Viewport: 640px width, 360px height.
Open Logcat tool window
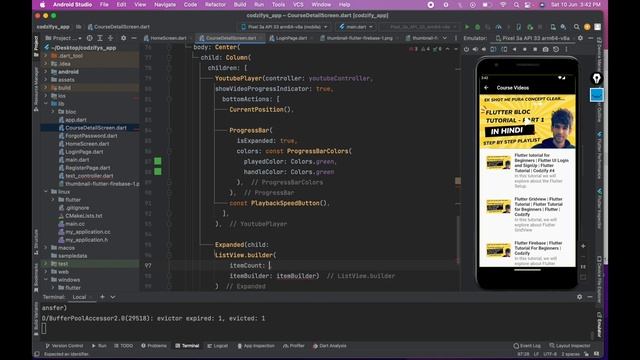click(x=218, y=346)
